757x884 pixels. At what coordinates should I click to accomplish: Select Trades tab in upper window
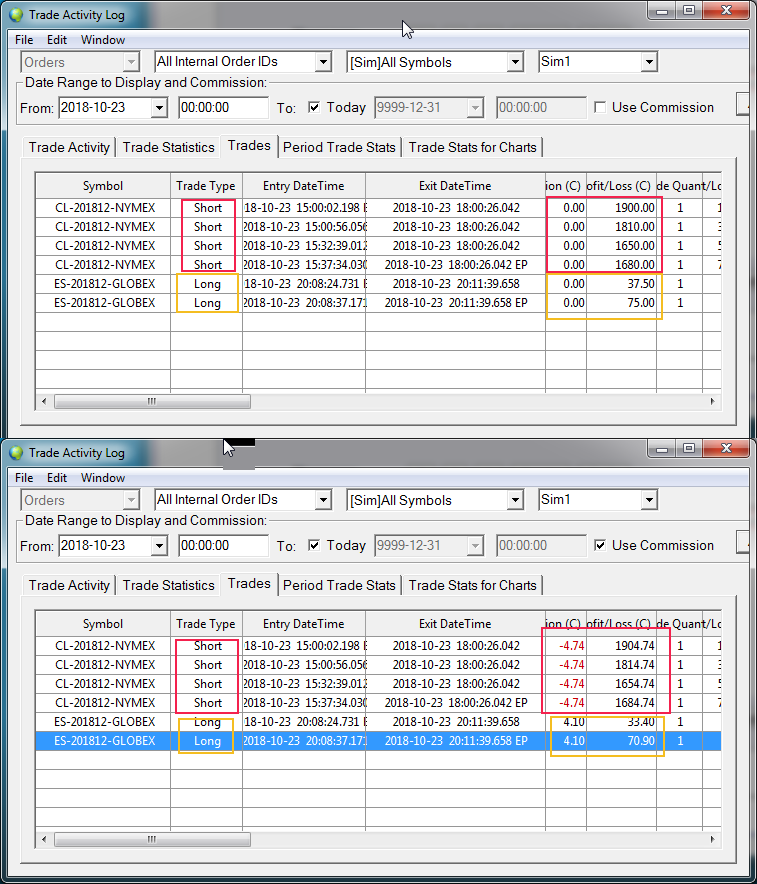(249, 146)
